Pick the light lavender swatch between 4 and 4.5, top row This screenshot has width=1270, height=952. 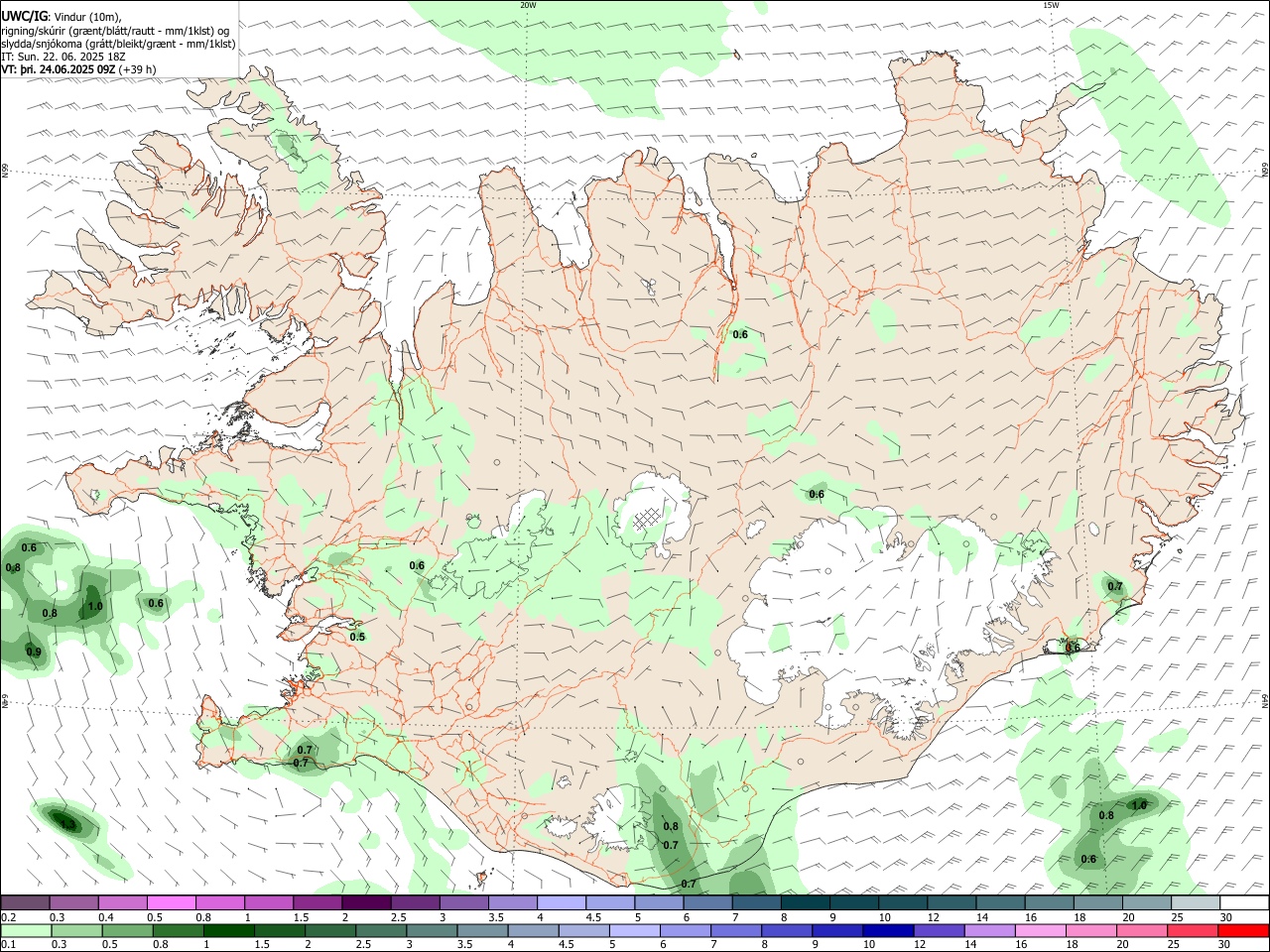click(562, 903)
